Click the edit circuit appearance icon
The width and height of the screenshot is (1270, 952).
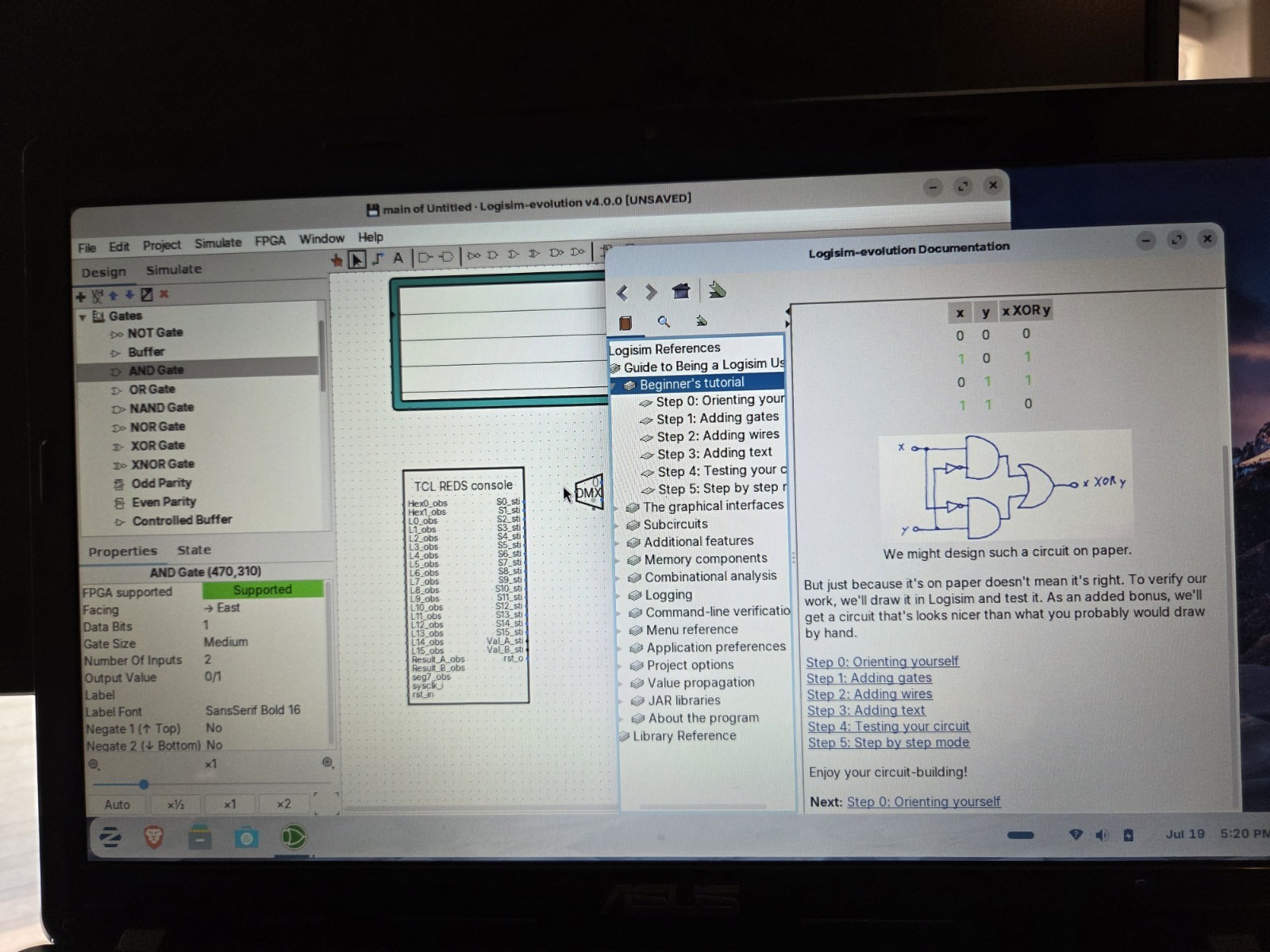pos(147,294)
